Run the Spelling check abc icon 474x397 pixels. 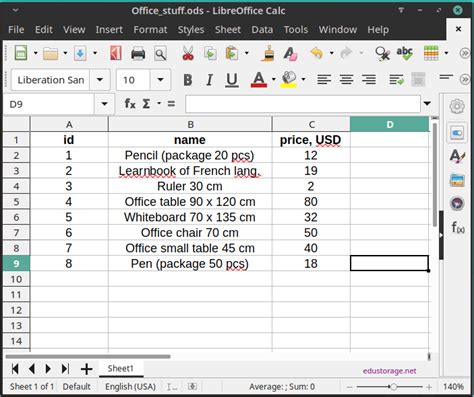pyautogui.click(x=405, y=53)
